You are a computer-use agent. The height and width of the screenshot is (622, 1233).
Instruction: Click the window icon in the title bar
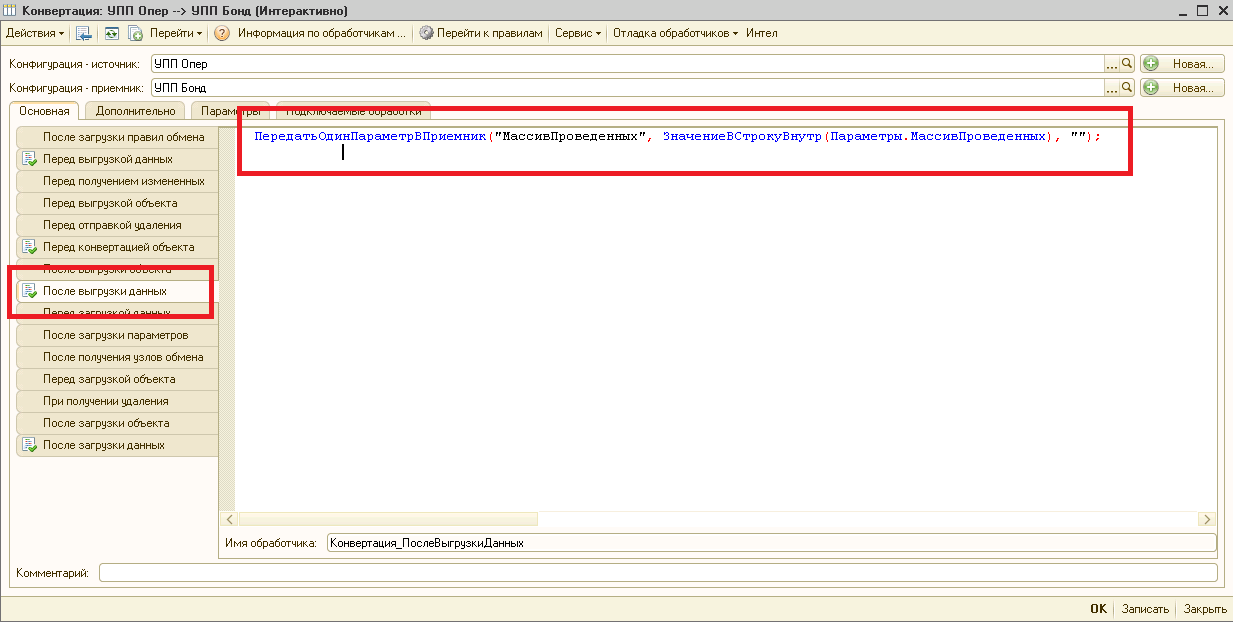tap(11, 10)
